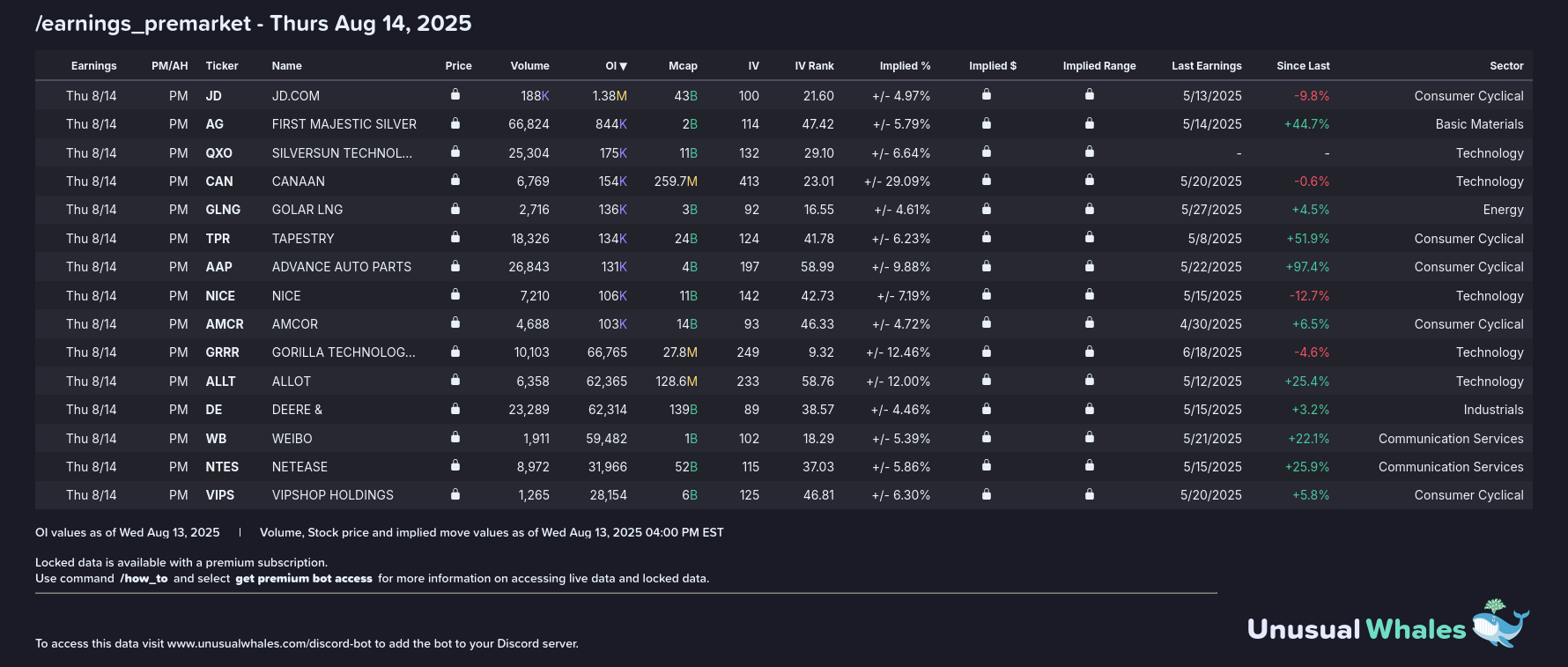Click the GOLAR LNG company name
Screen dimensions: 1568x667
(307, 210)
